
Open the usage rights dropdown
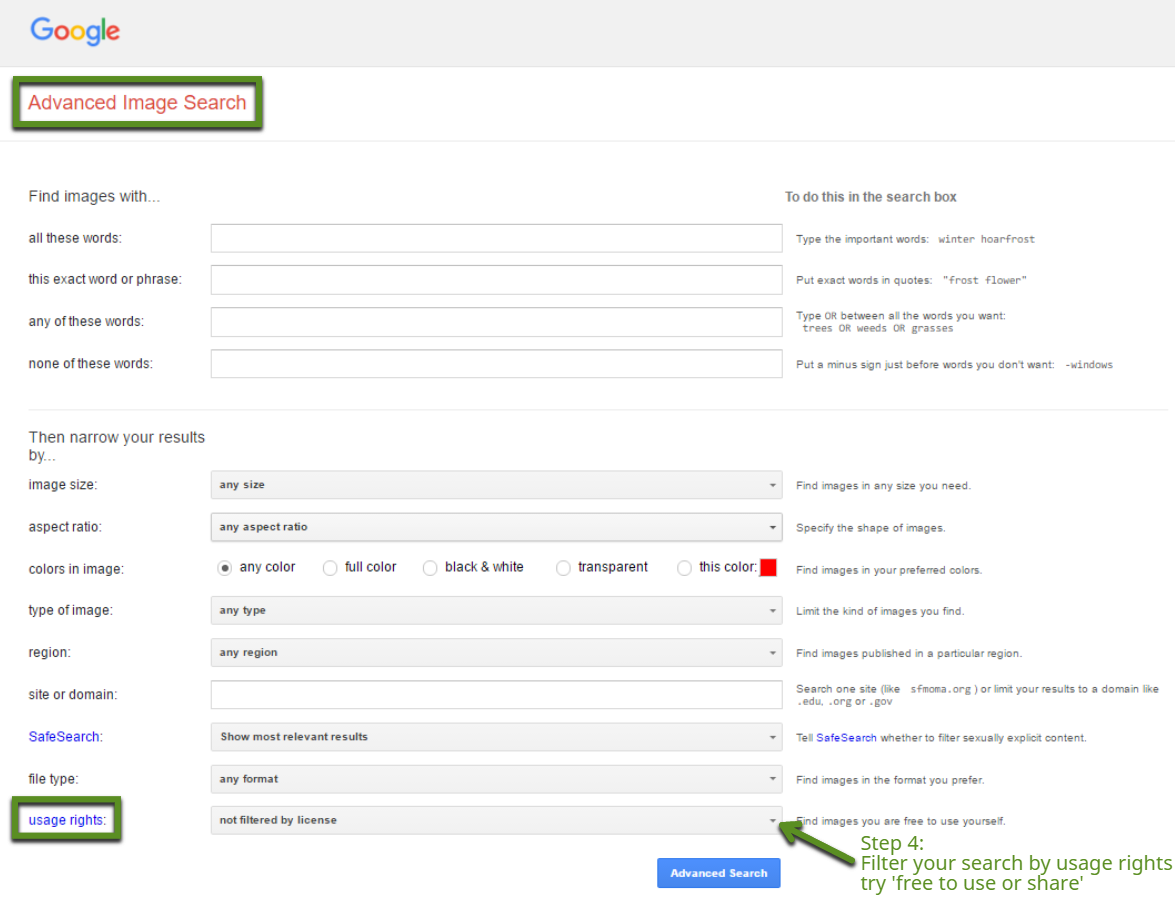(x=496, y=820)
